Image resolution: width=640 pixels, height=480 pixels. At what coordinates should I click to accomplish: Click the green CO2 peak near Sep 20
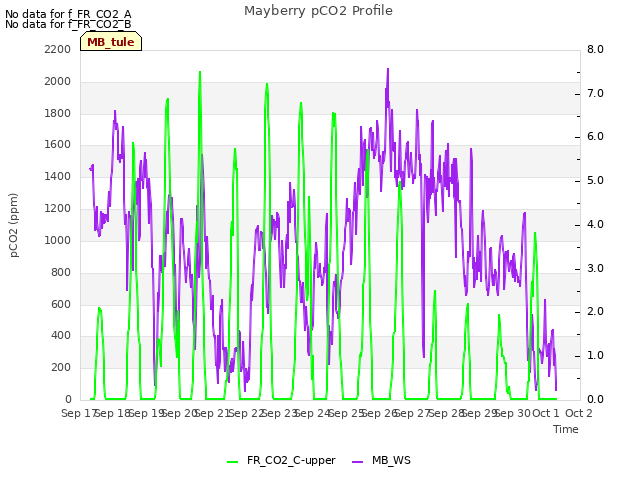200,72
